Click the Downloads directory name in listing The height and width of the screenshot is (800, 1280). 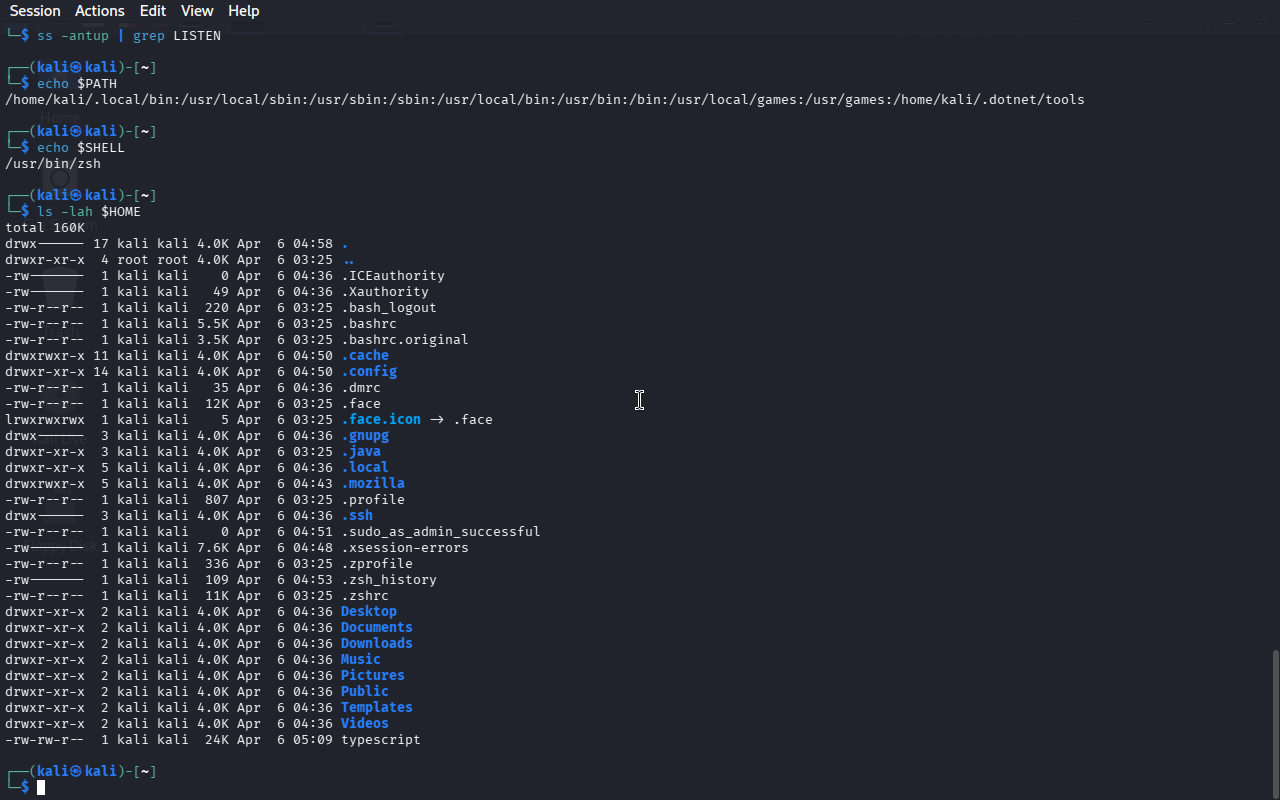coord(376,643)
